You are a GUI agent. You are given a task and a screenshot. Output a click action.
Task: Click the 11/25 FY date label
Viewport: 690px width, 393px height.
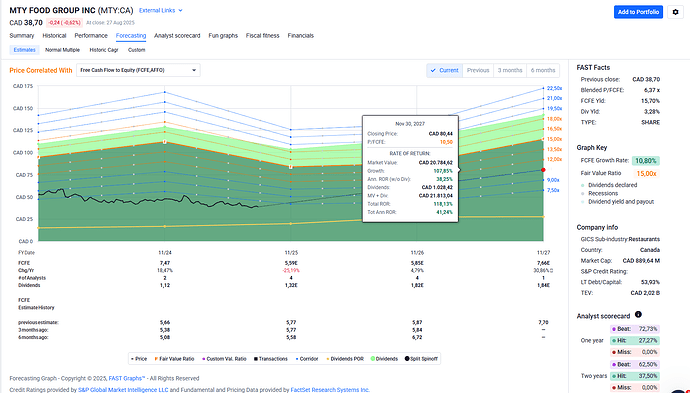tap(291, 253)
